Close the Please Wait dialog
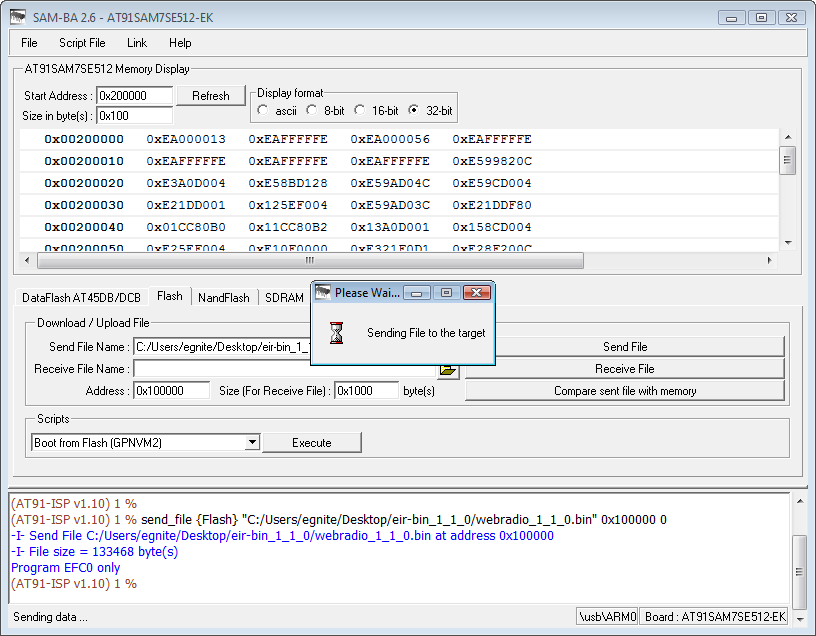The image size is (816, 636). (x=477, y=293)
